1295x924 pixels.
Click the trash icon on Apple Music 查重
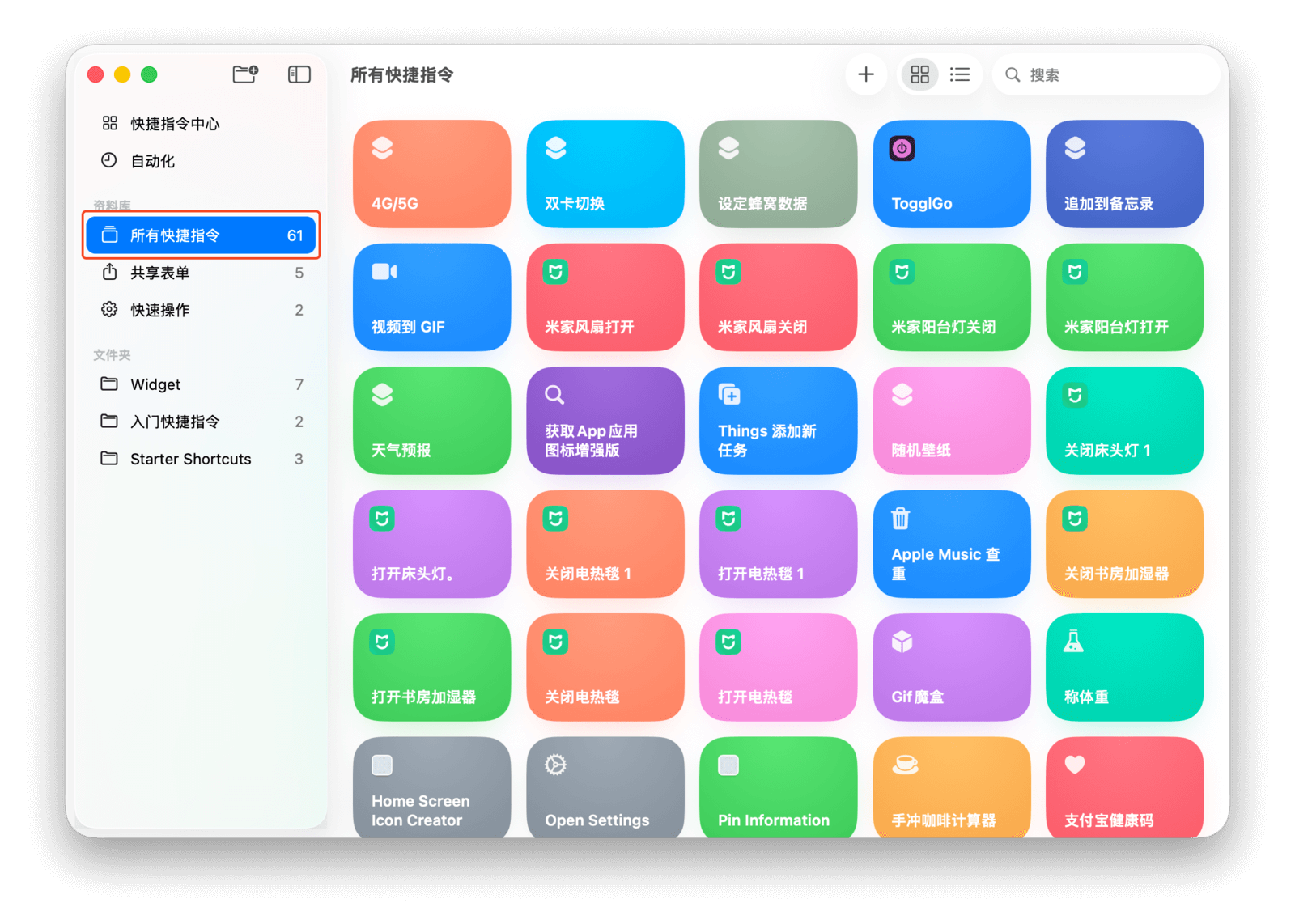900,518
